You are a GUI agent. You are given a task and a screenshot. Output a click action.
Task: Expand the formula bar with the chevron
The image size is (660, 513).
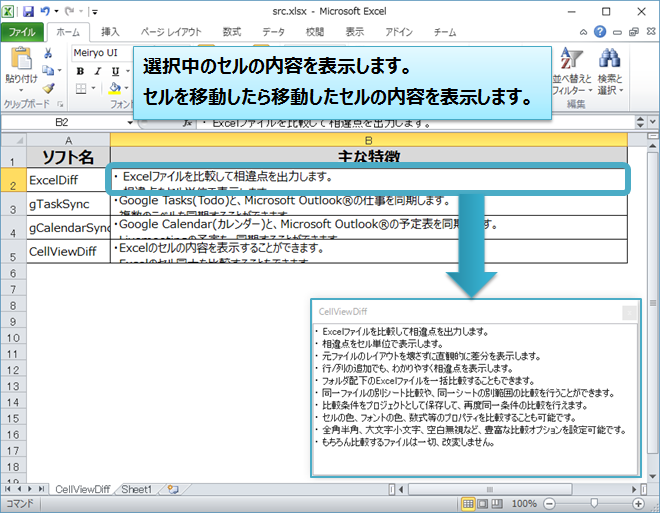pyautogui.click(x=653, y=122)
